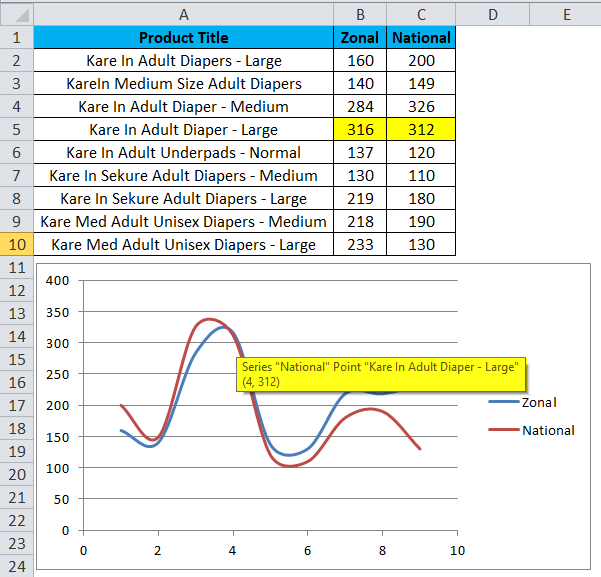Click the vertical axis label 250

[57, 375]
